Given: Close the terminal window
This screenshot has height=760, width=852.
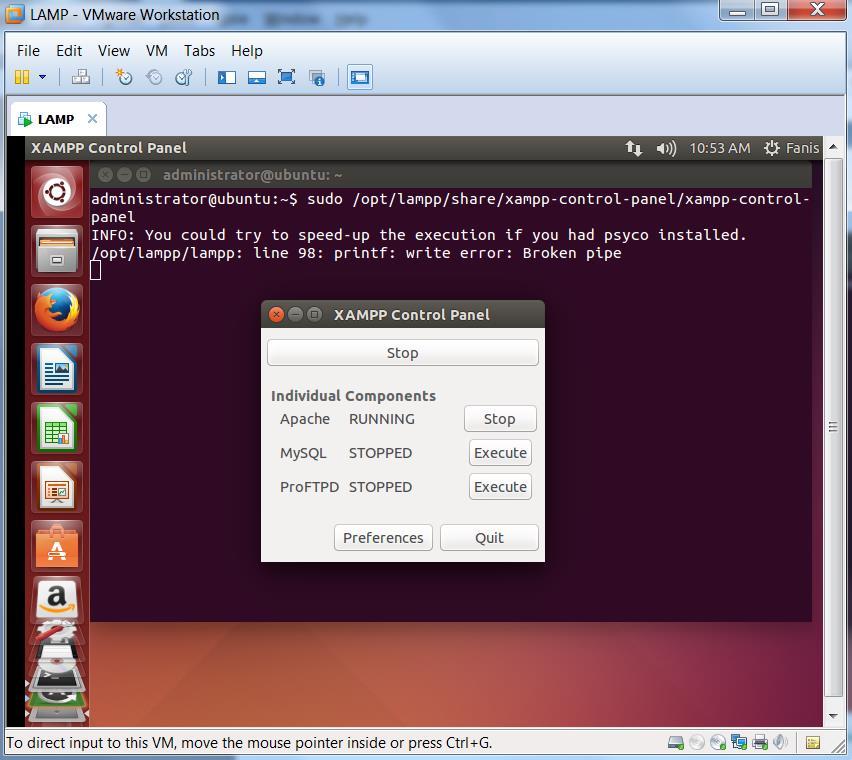Looking at the screenshot, I should 105,175.
